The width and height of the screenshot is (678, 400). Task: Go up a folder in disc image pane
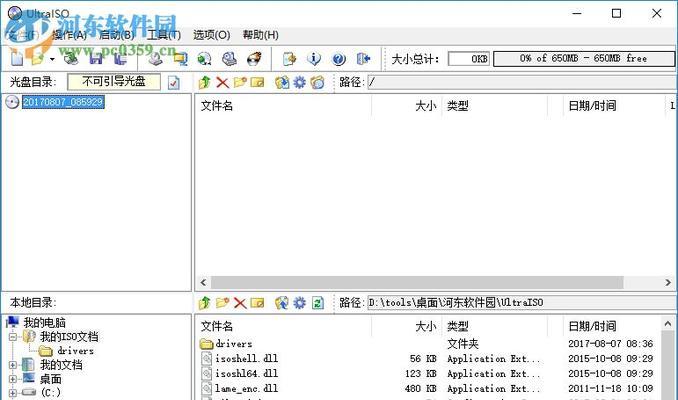click(x=205, y=82)
